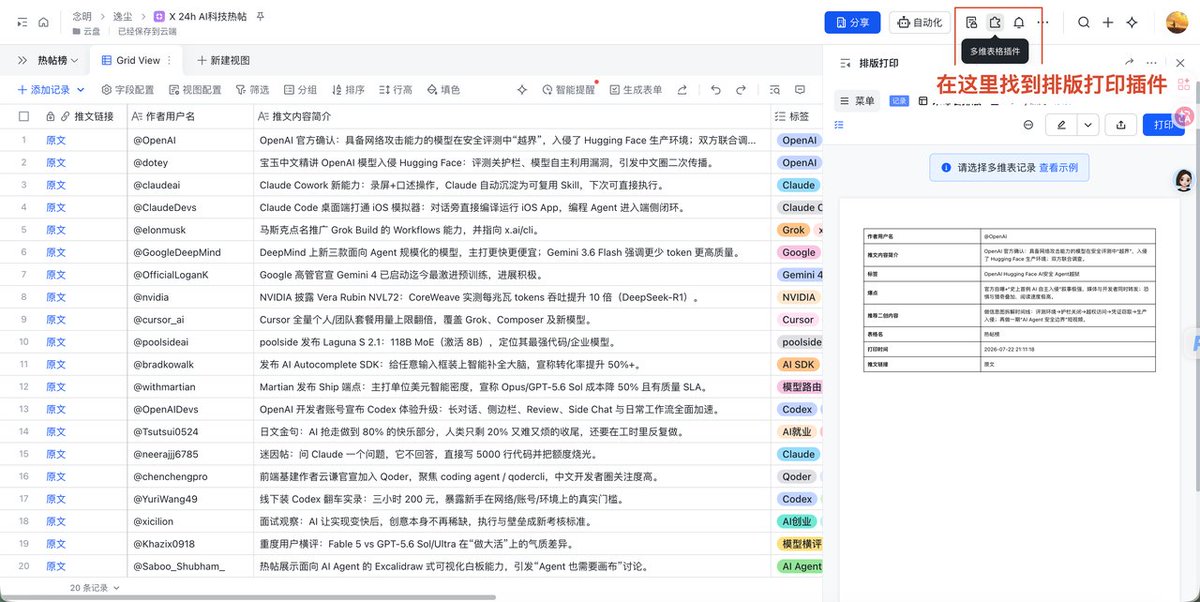Click the plus icon in top bar
Image resolution: width=1200 pixels, height=602 pixels.
pos(1108,22)
